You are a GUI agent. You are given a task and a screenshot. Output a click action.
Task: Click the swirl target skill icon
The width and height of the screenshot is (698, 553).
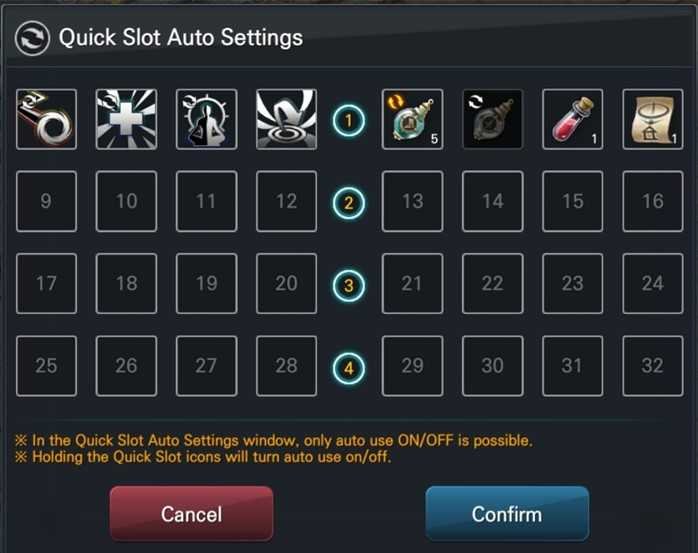click(287, 119)
